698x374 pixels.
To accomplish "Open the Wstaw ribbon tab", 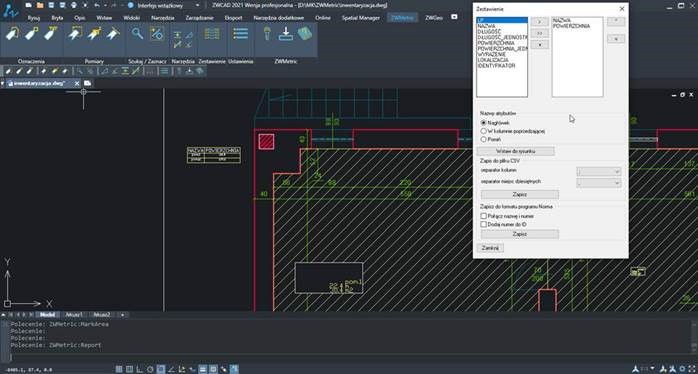I will (104, 18).
